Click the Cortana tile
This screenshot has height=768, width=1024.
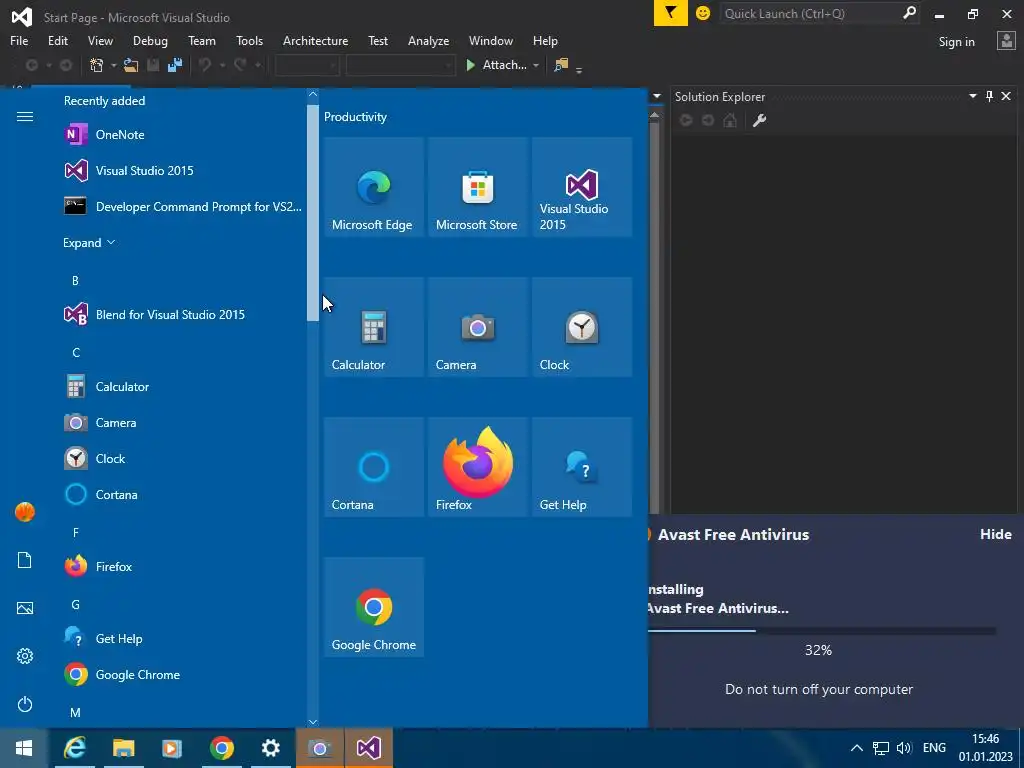(374, 467)
